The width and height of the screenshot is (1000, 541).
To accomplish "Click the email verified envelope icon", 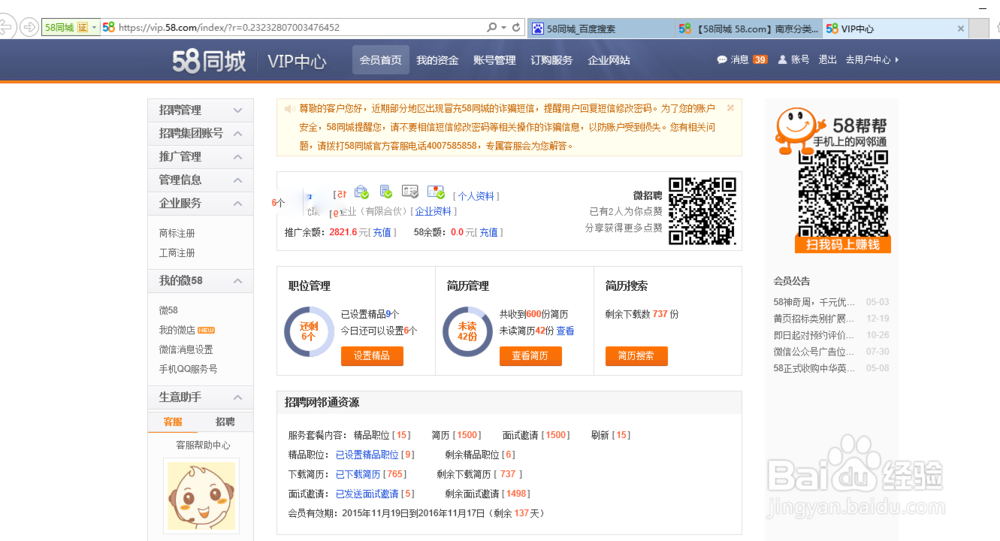I will [x=362, y=191].
